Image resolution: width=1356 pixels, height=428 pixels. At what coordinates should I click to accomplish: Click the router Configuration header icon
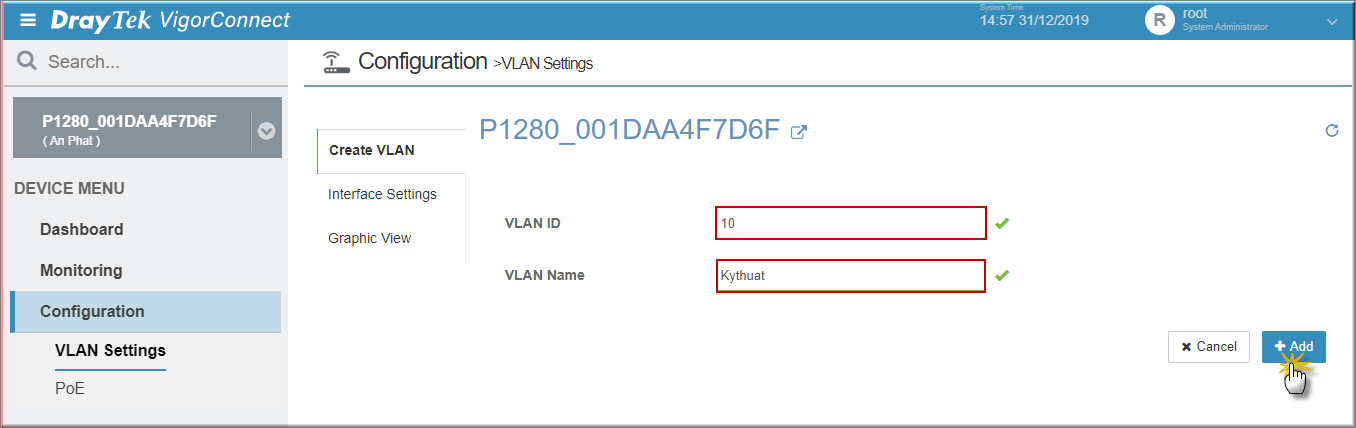pyautogui.click(x=337, y=62)
